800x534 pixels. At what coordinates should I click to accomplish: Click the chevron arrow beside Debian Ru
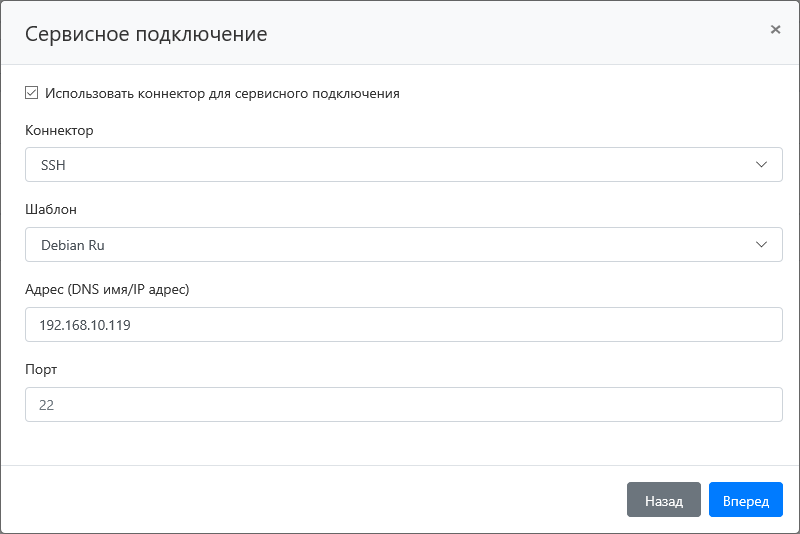(762, 245)
